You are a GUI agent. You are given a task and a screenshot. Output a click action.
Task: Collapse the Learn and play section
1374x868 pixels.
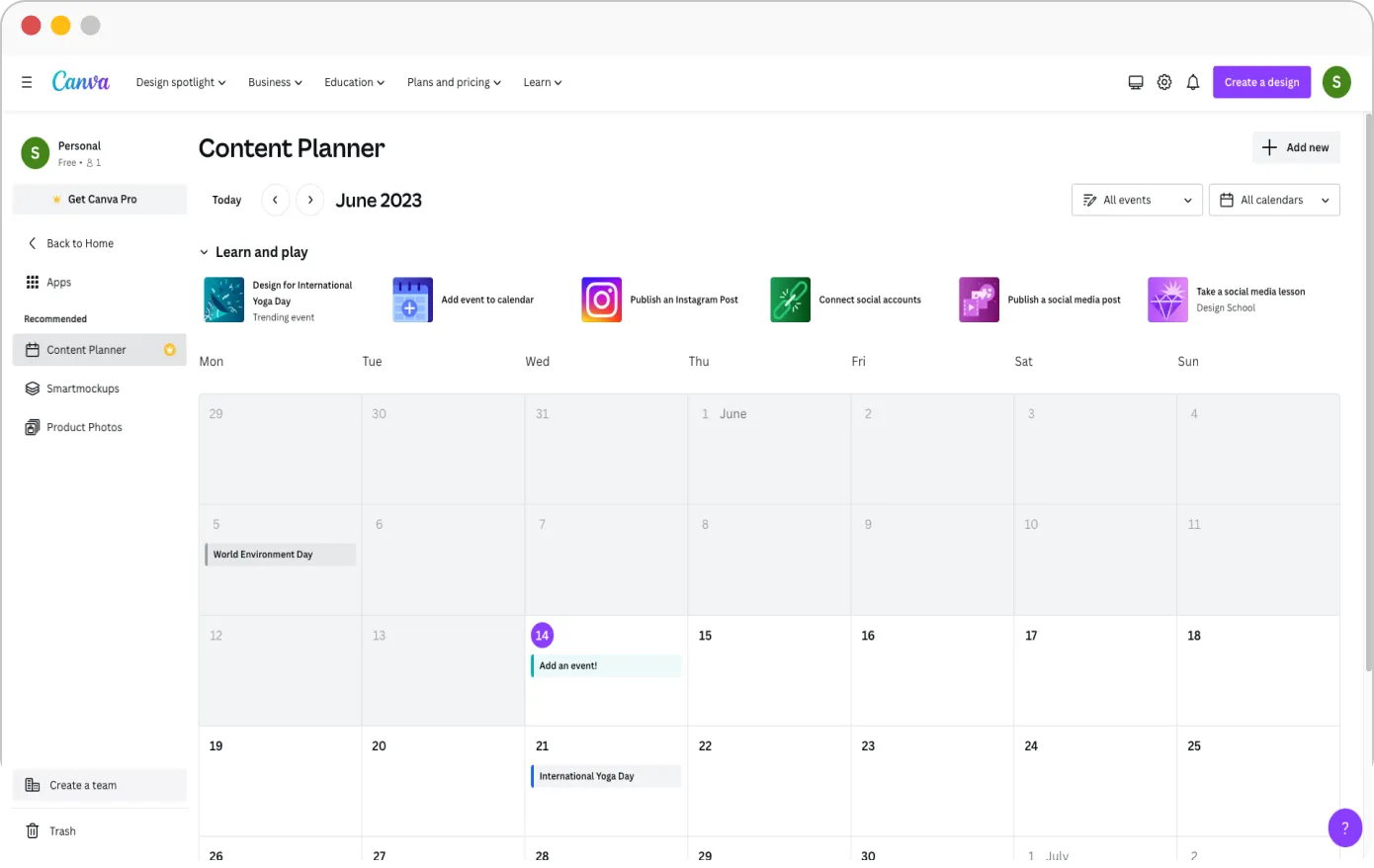point(204,252)
